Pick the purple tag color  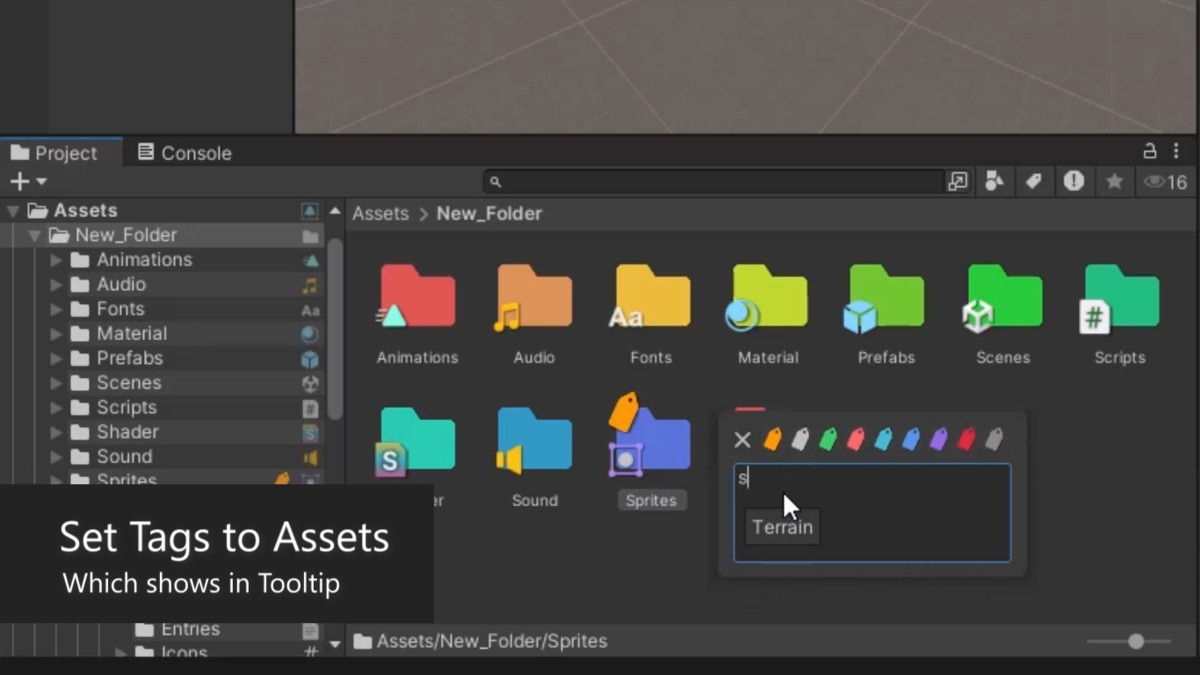pyautogui.click(x=938, y=439)
